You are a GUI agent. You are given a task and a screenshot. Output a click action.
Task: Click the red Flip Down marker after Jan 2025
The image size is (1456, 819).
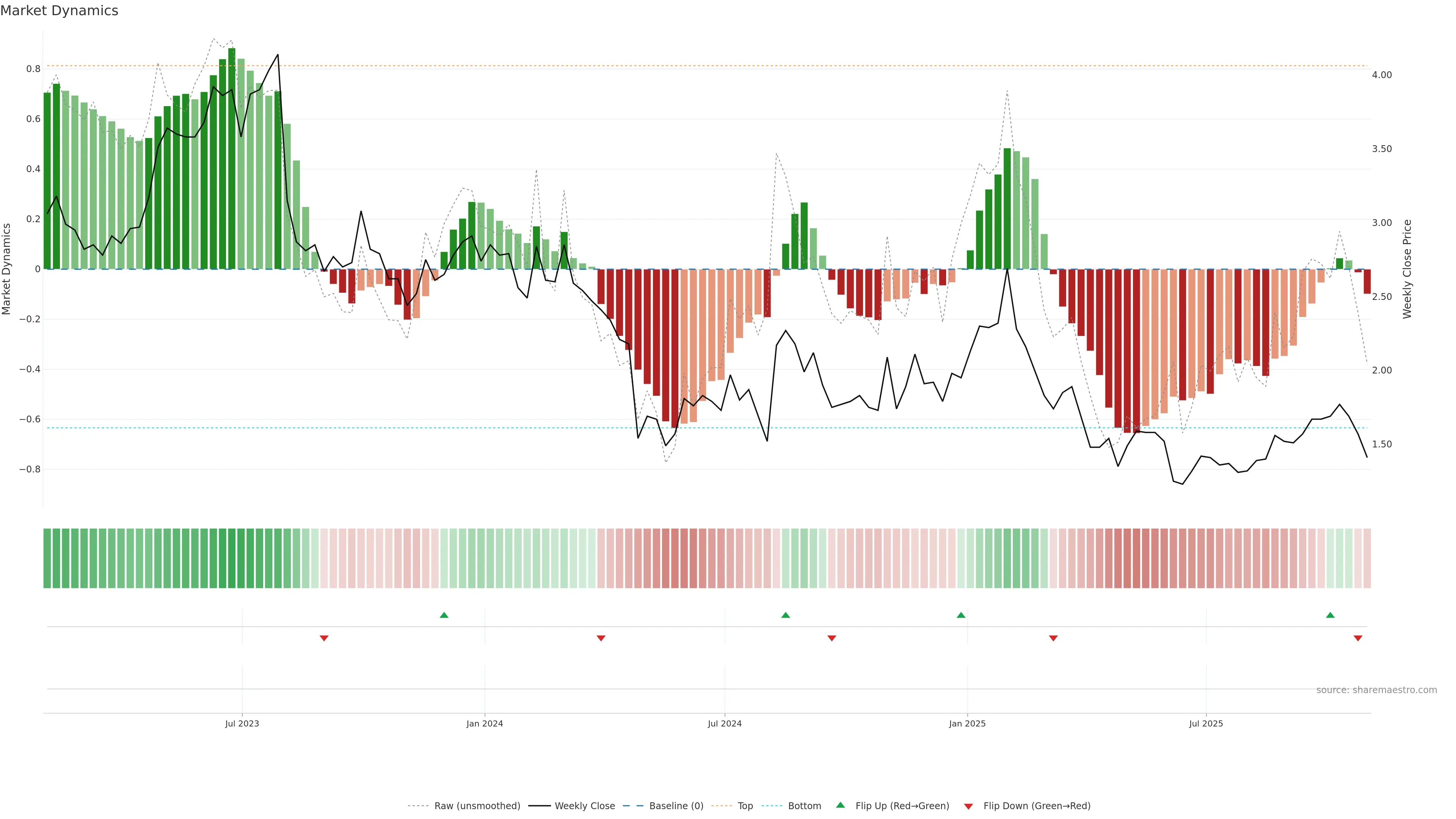pos(1053,638)
